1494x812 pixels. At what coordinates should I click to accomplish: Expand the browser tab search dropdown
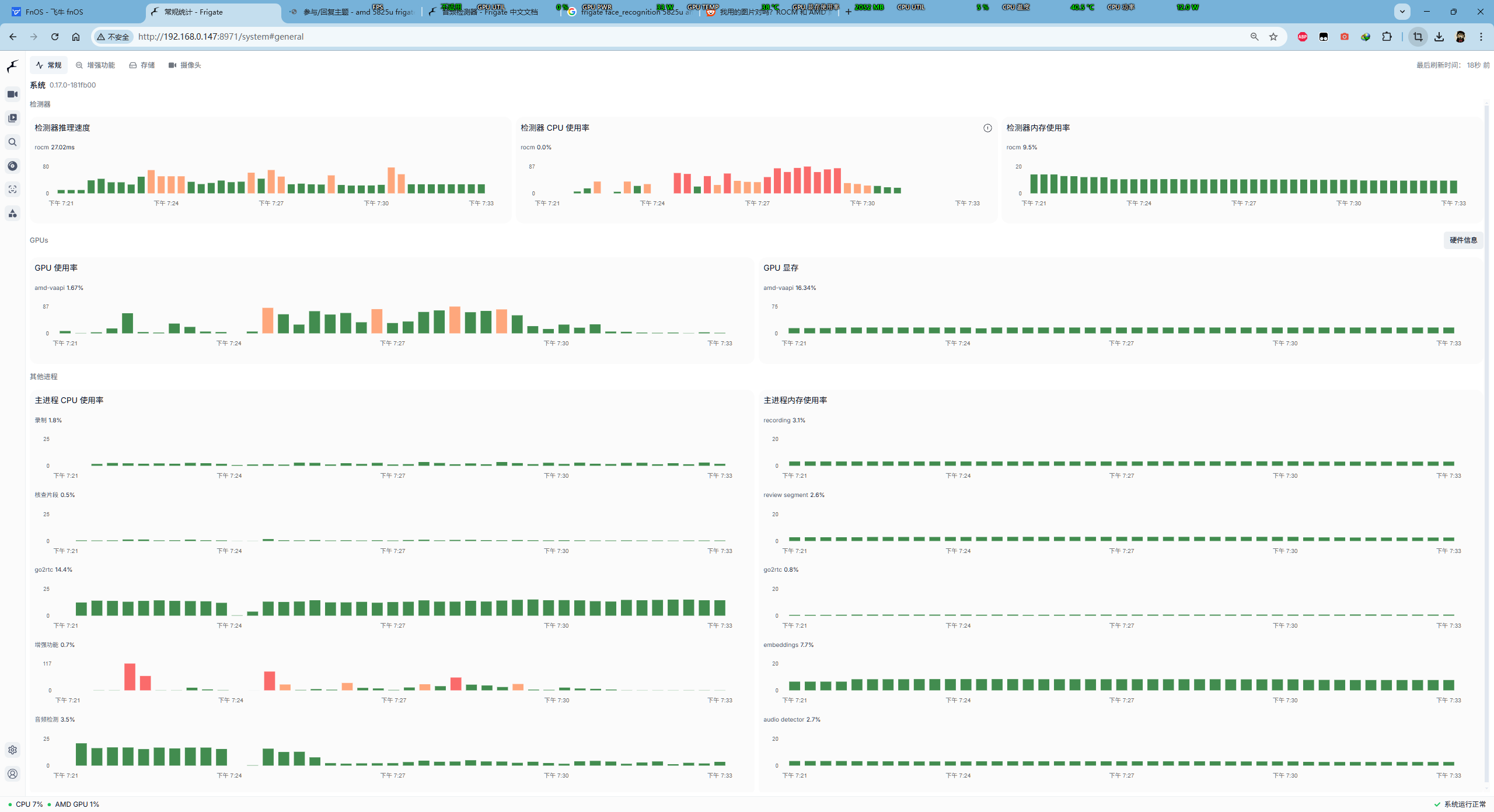pyautogui.click(x=1402, y=12)
